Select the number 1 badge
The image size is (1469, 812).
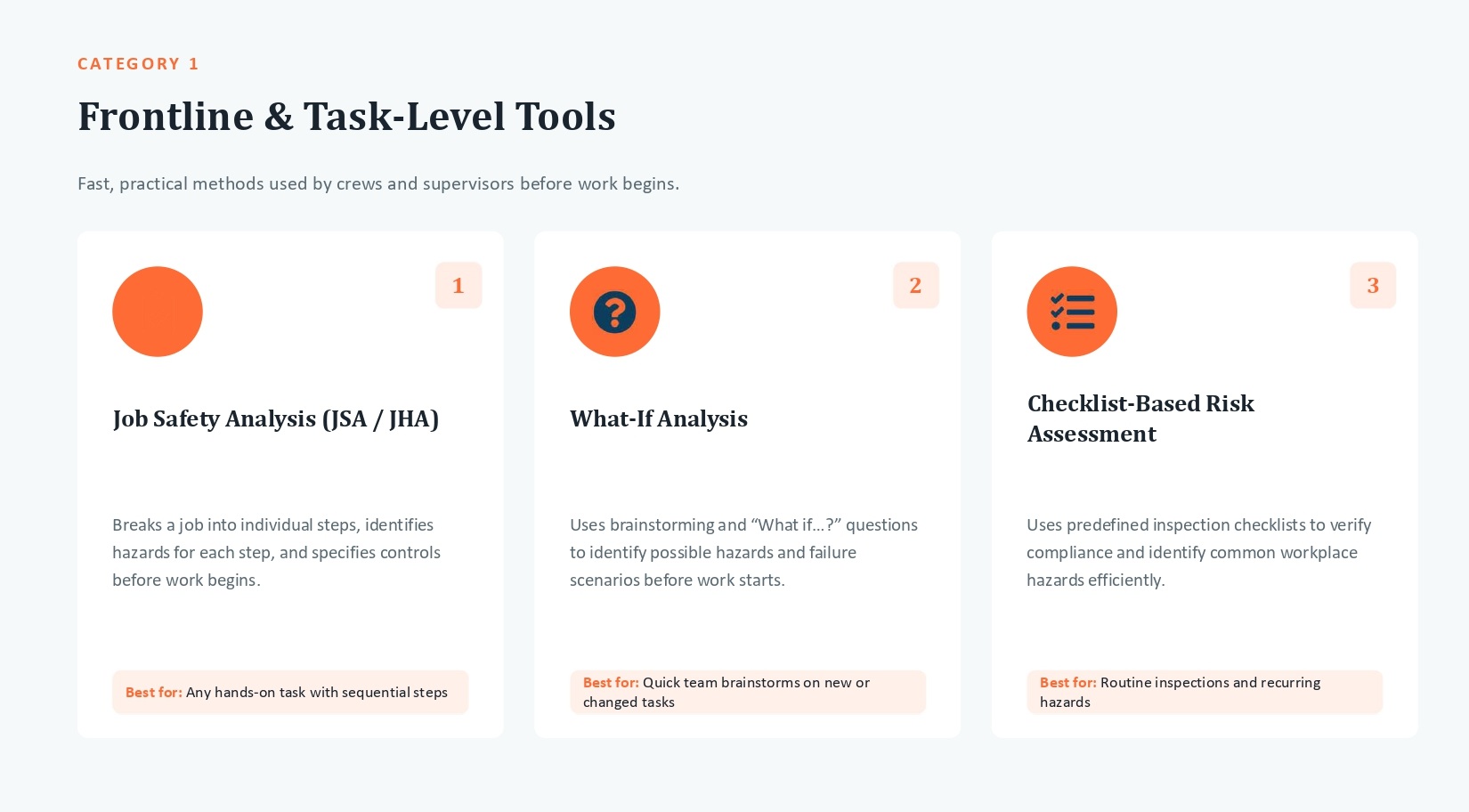tap(459, 285)
